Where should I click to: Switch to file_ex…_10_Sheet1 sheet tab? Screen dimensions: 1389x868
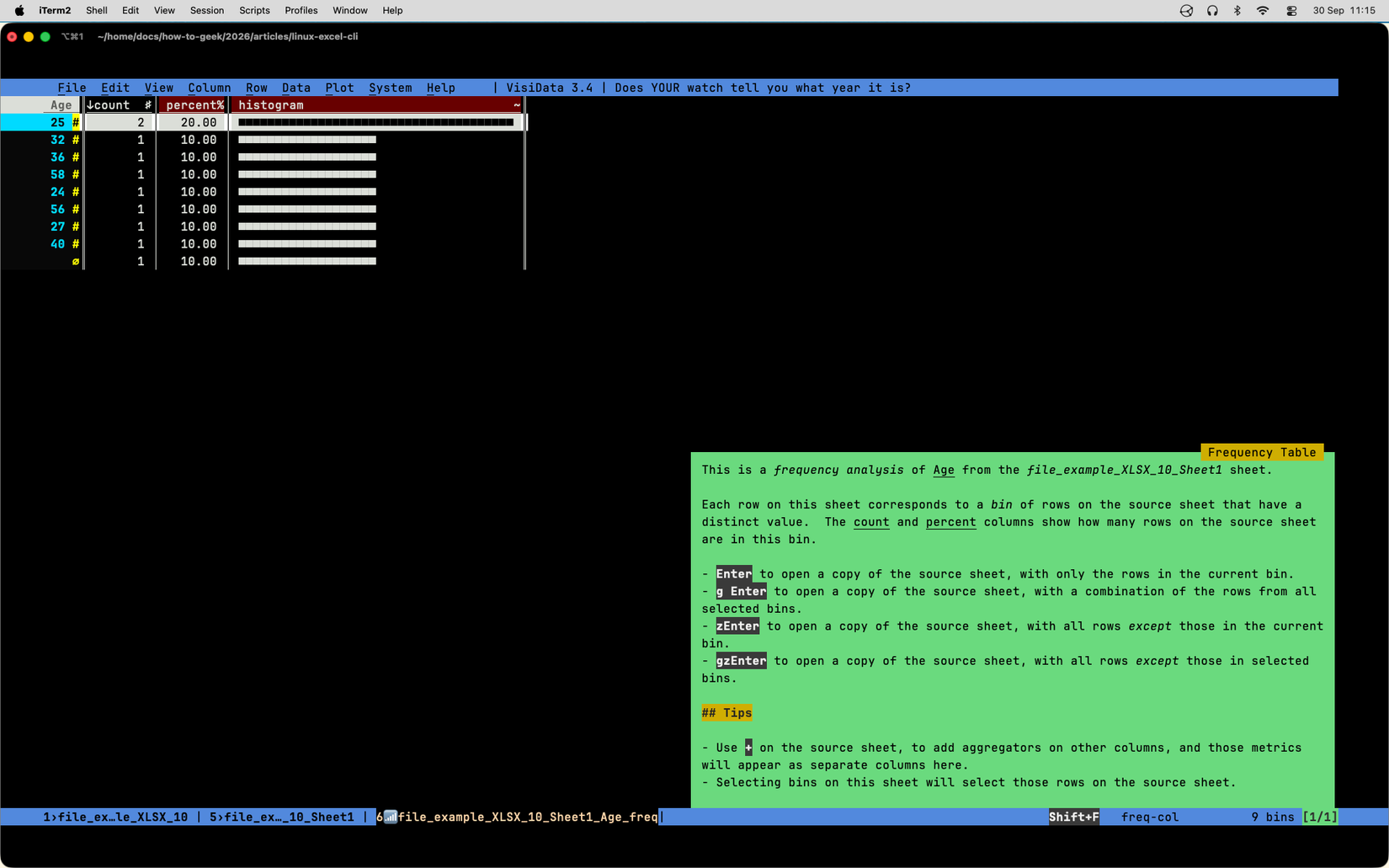click(281, 817)
